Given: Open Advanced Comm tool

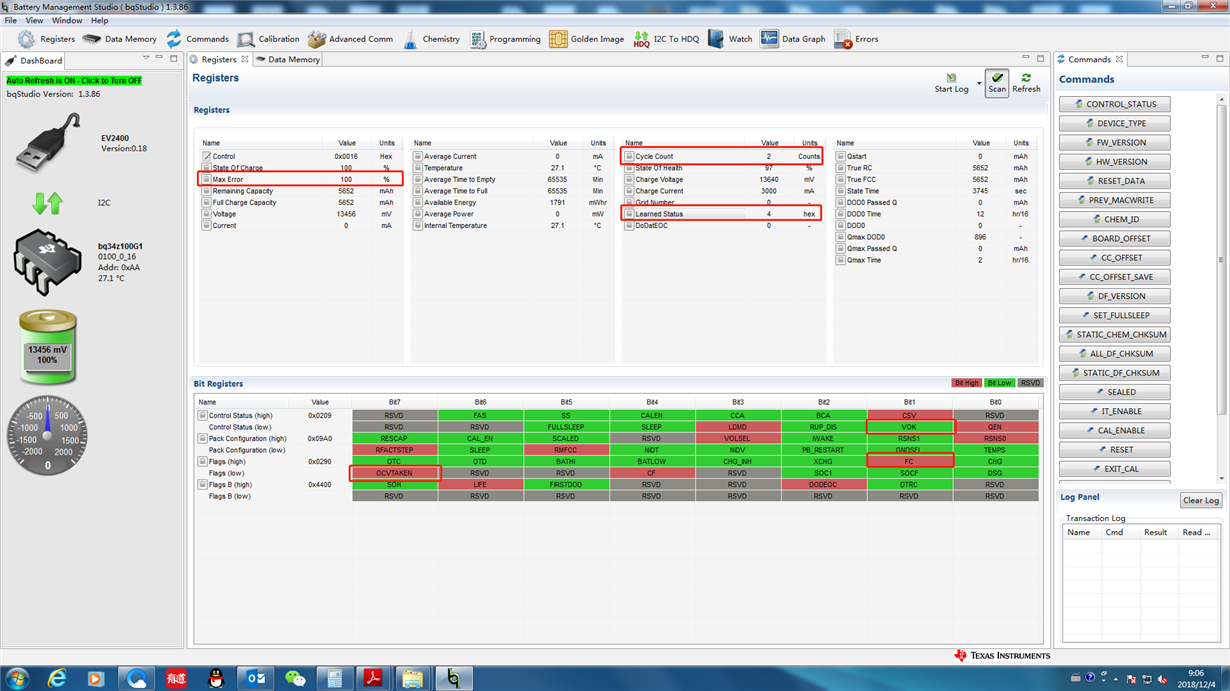Looking at the screenshot, I should (x=350, y=39).
